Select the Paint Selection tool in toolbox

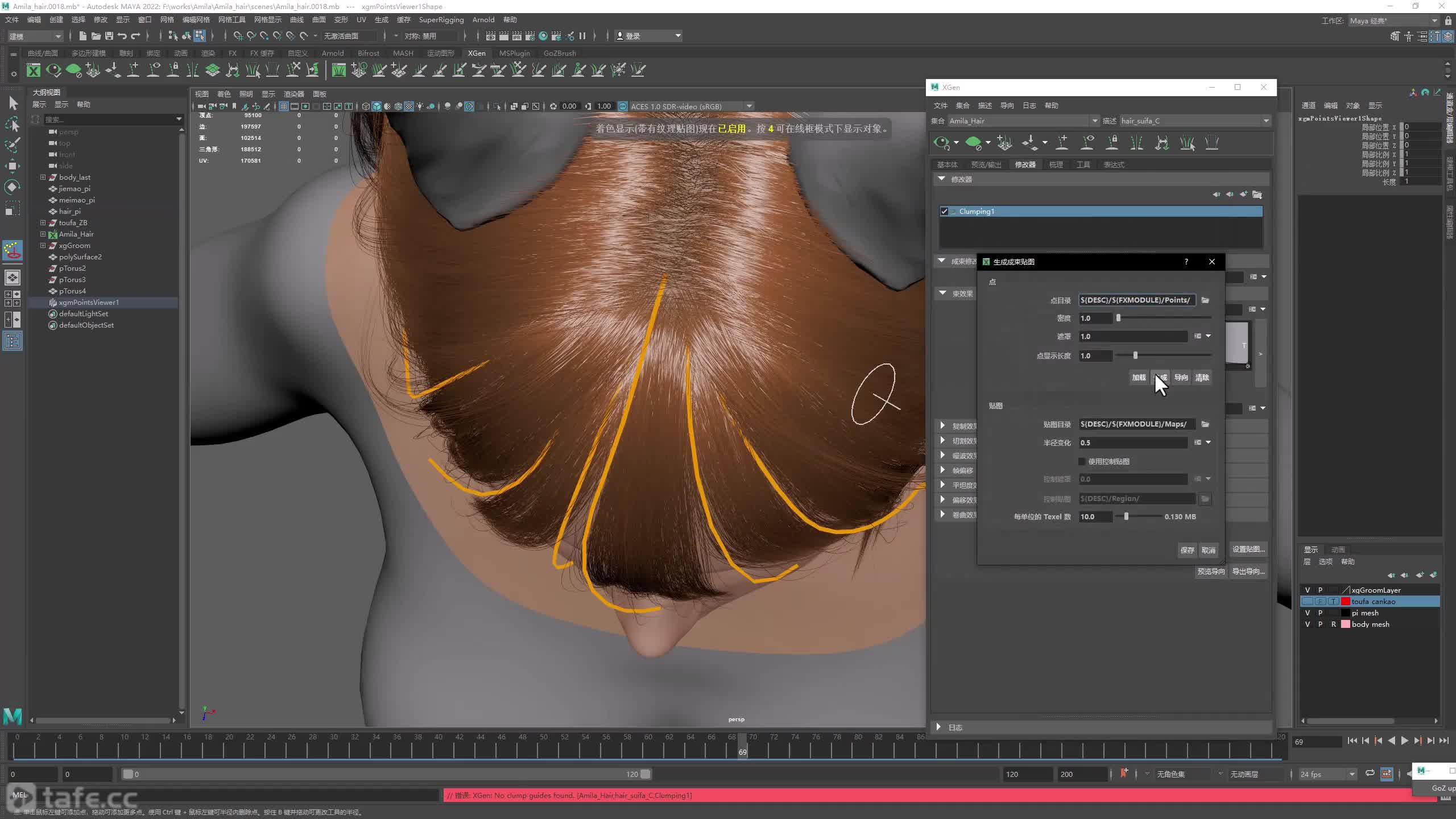point(13,144)
